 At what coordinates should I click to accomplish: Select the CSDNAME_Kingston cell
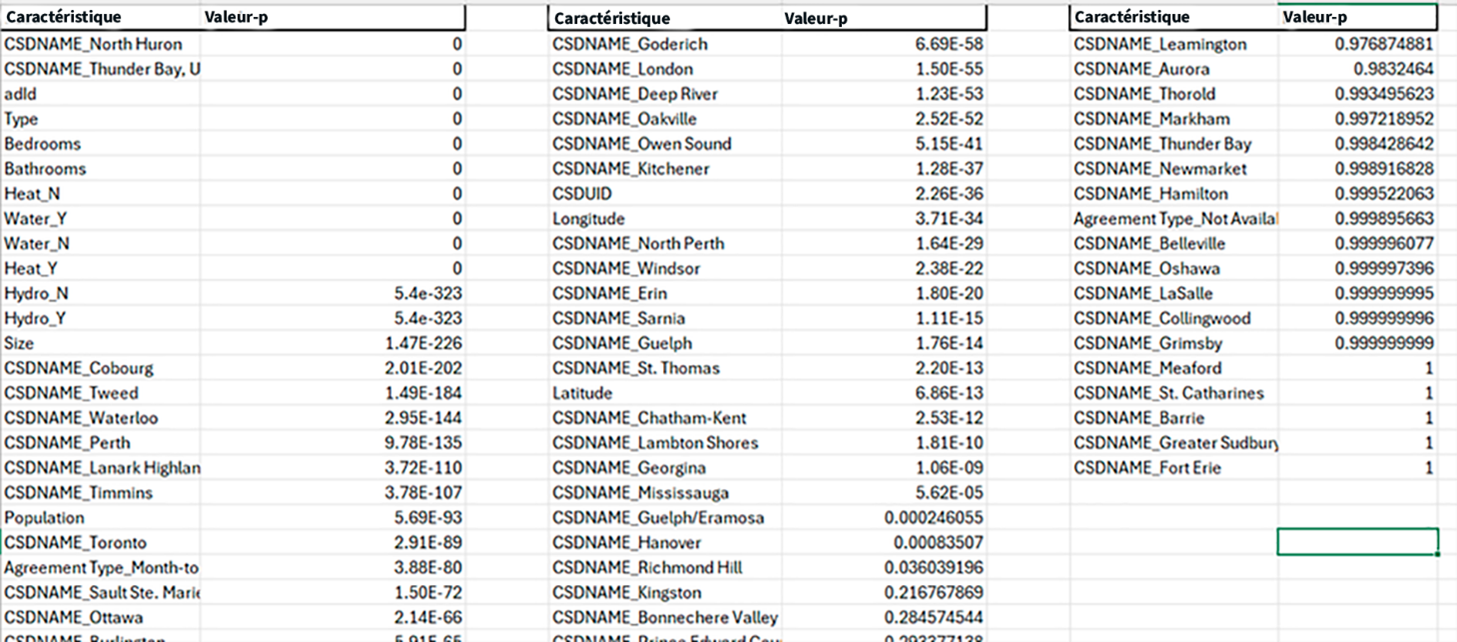pos(626,593)
